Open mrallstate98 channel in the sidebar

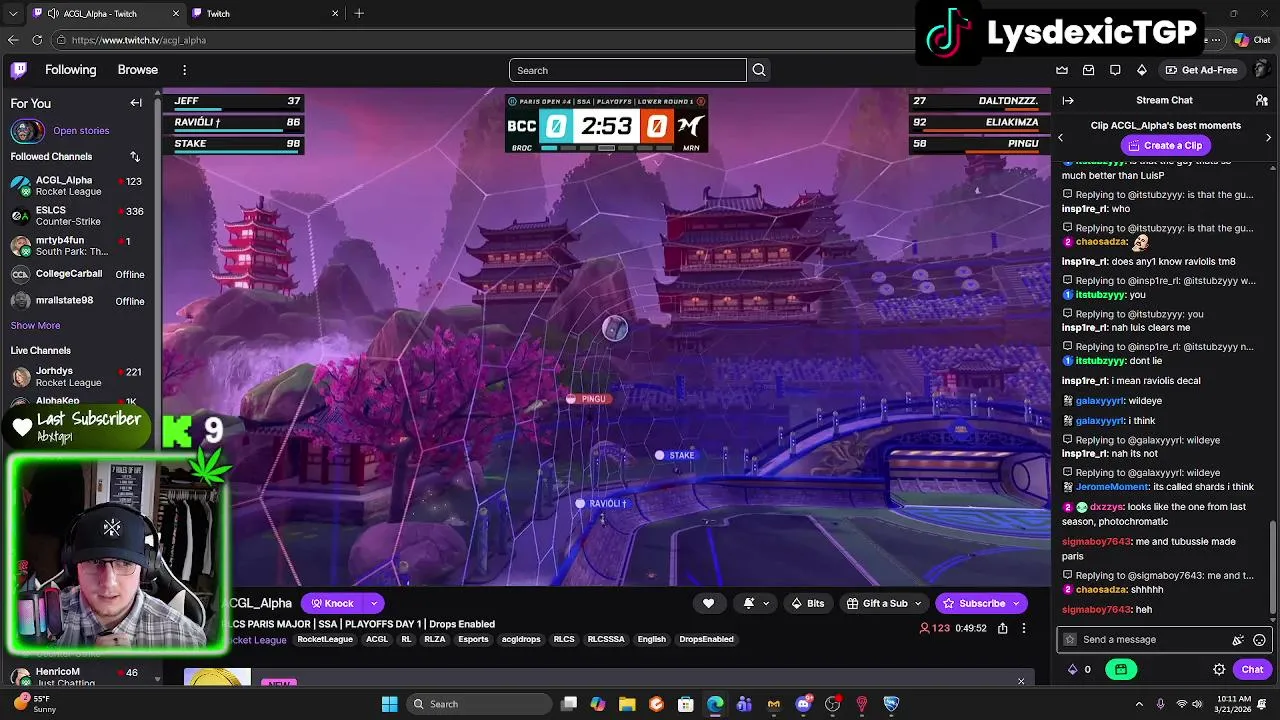click(x=78, y=300)
